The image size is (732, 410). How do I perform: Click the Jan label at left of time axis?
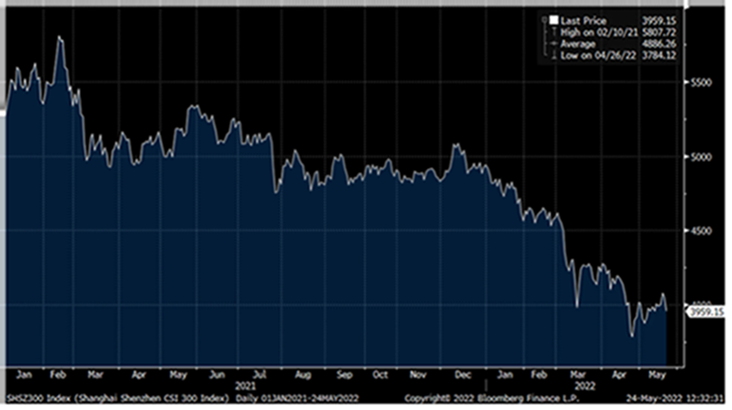point(22,373)
